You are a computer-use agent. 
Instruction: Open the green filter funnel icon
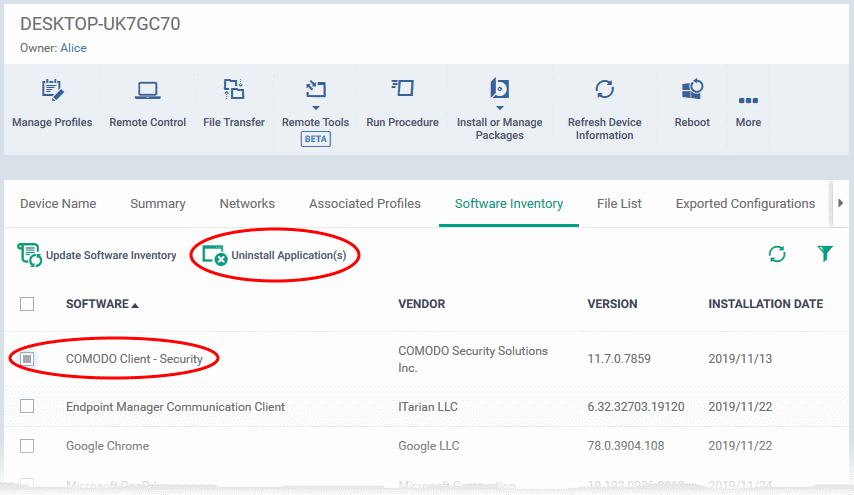coord(825,253)
